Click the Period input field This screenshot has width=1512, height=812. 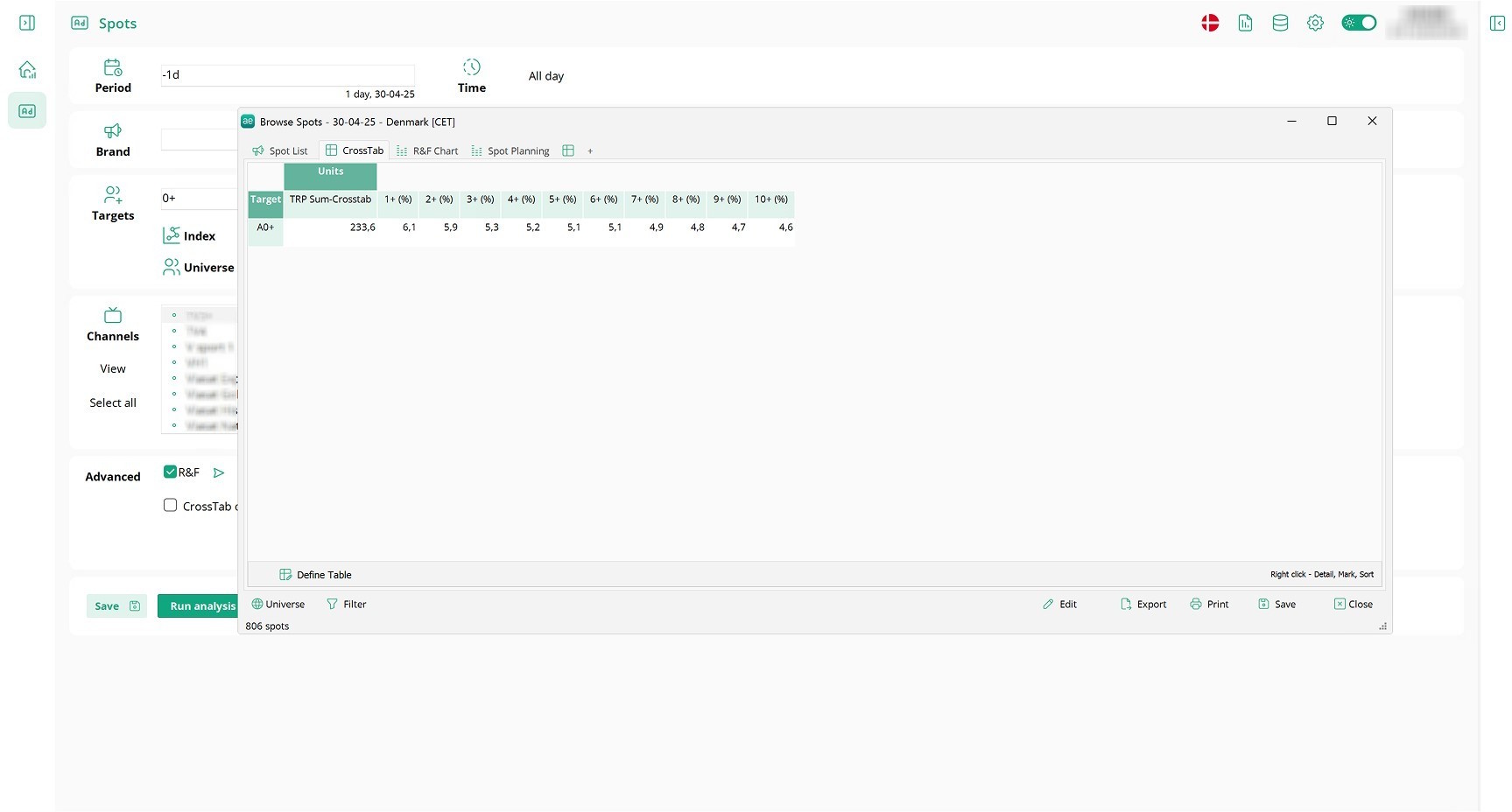[287, 75]
